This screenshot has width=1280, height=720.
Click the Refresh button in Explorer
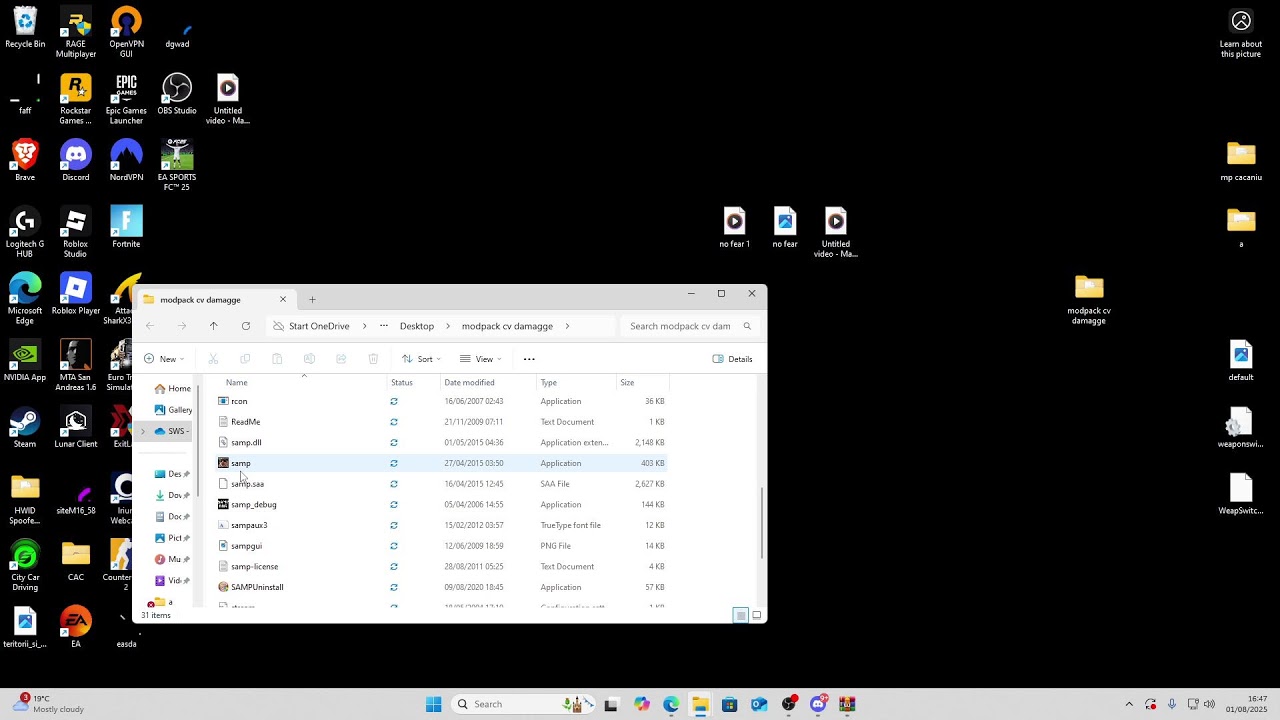[x=246, y=326]
